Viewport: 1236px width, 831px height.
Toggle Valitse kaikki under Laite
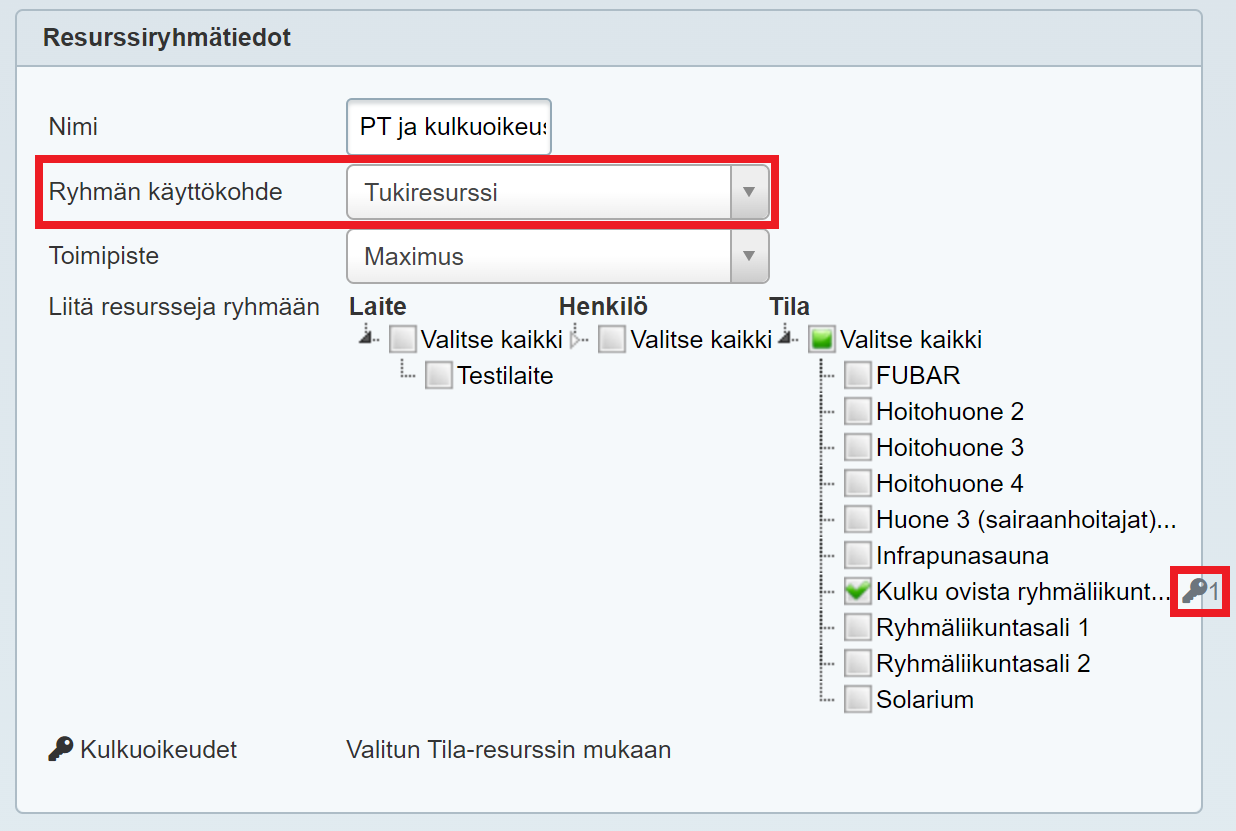click(402, 340)
